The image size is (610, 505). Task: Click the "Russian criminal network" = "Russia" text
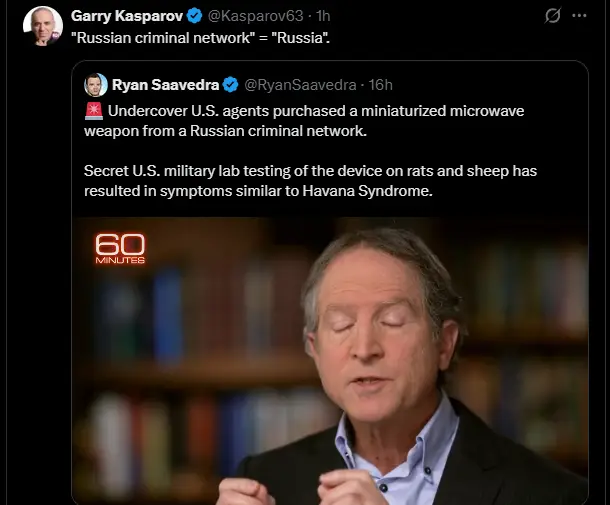click(x=200, y=38)
